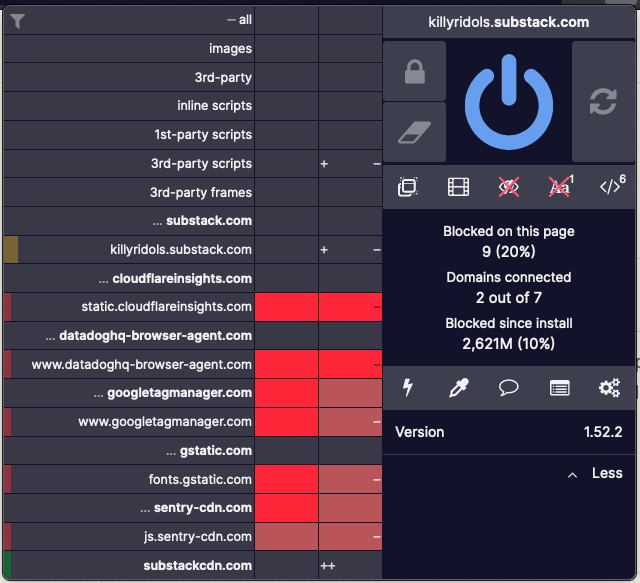Click global red cell for www.datadoghq-browser-agent.com

287,365
